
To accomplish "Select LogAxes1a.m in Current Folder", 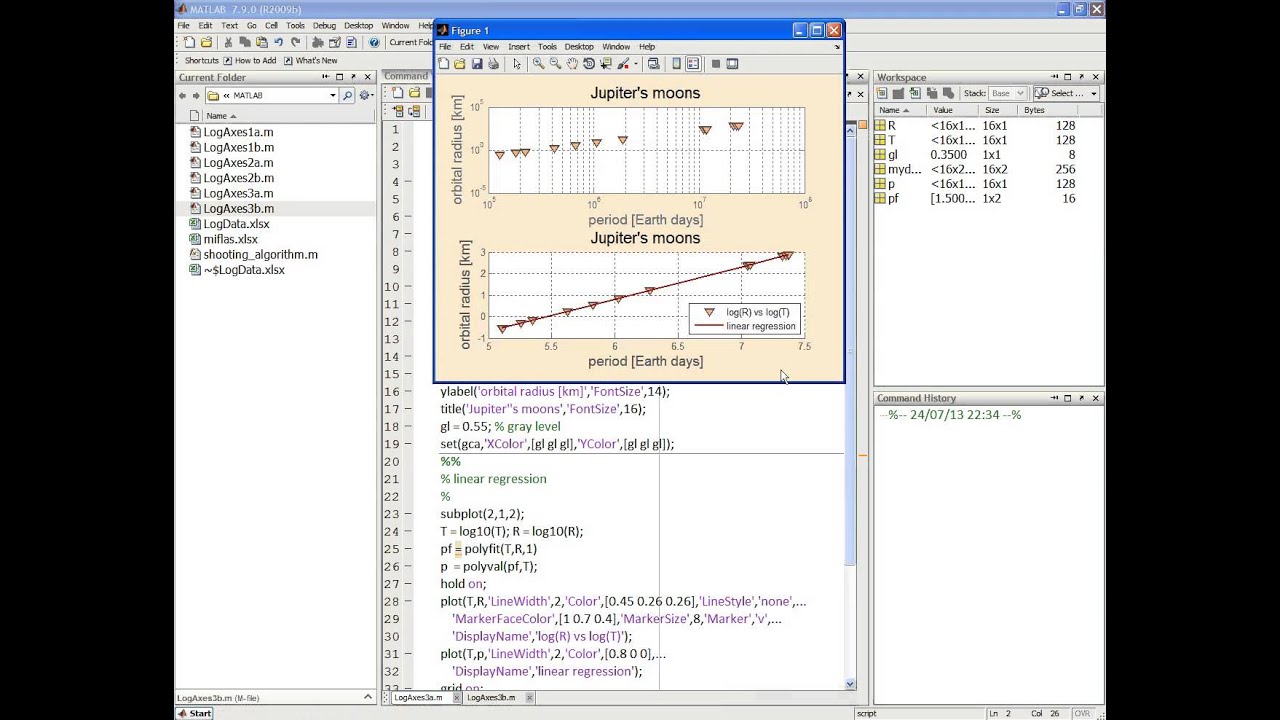I will tap(238, 132).
